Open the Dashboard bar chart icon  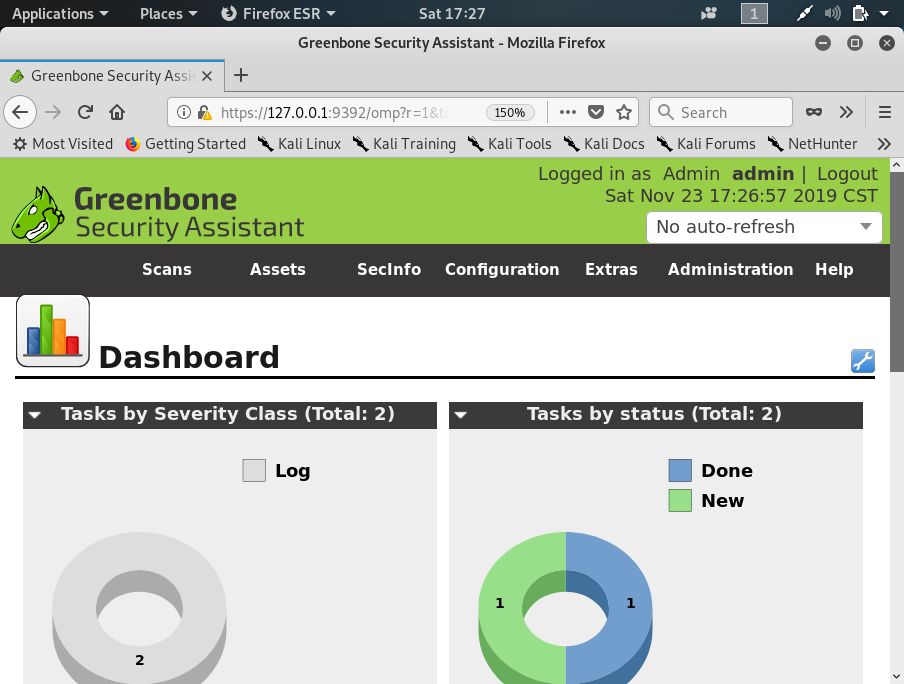click(x=53, y=330)
